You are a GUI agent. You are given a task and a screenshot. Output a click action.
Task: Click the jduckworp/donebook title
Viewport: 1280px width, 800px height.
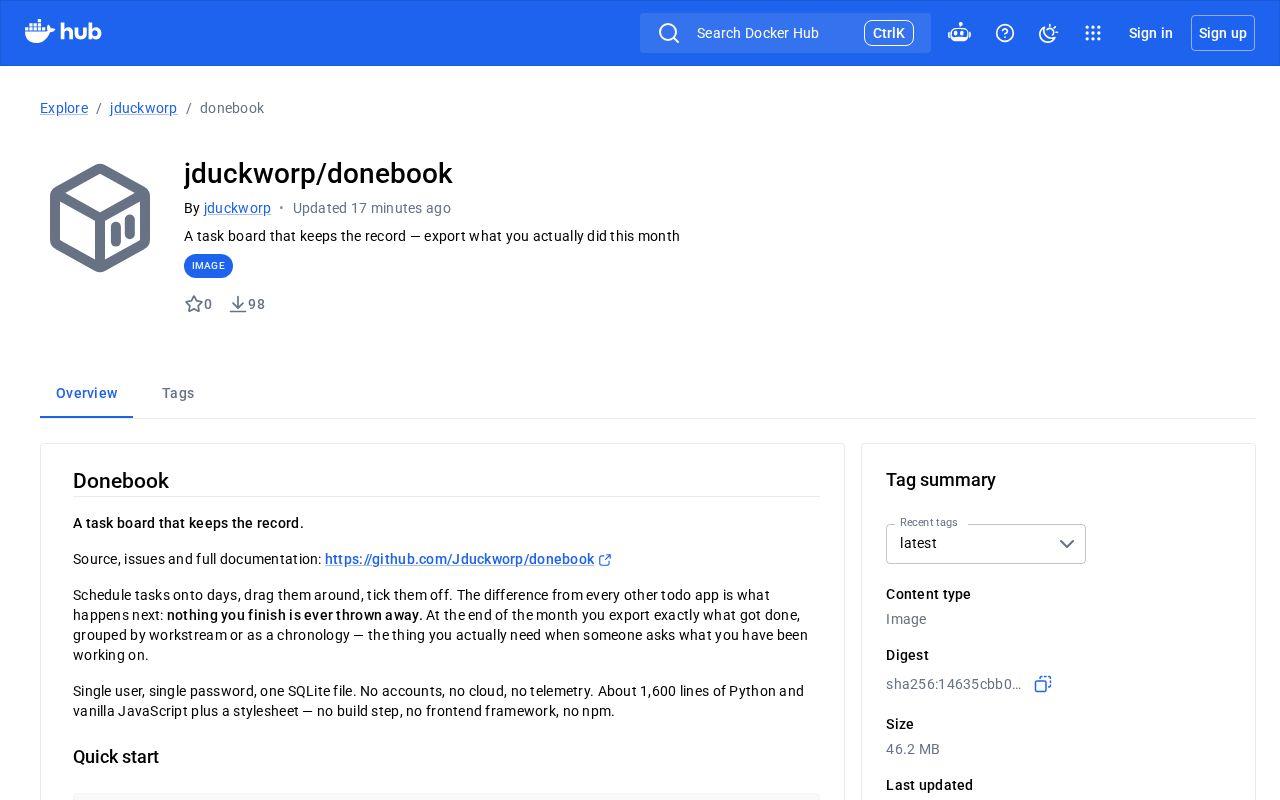tap(318, 173)
